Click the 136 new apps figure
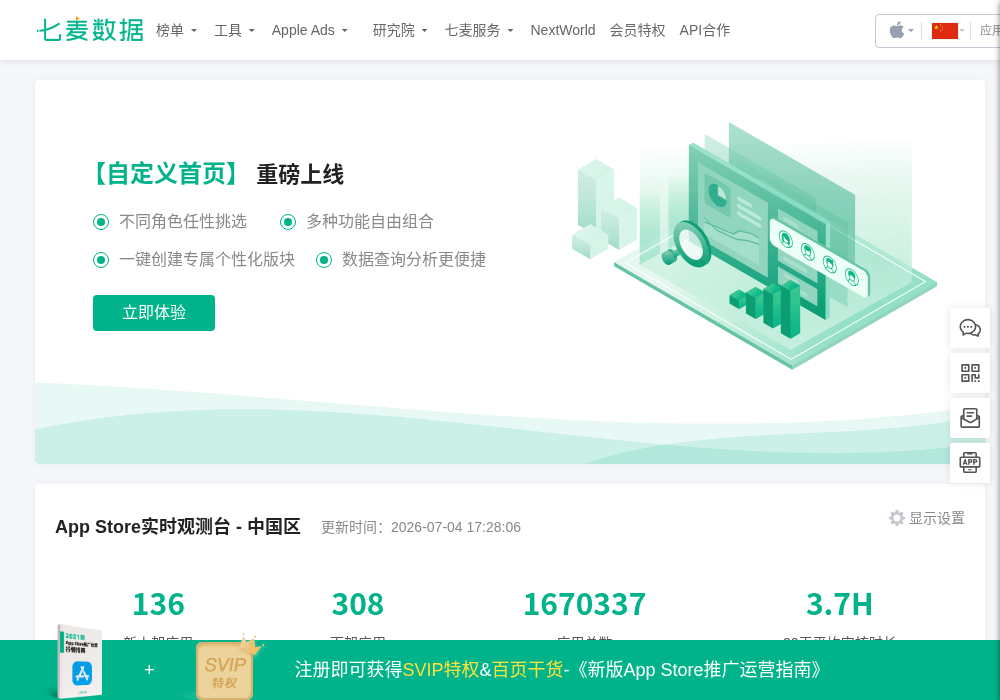 (158, 604)
